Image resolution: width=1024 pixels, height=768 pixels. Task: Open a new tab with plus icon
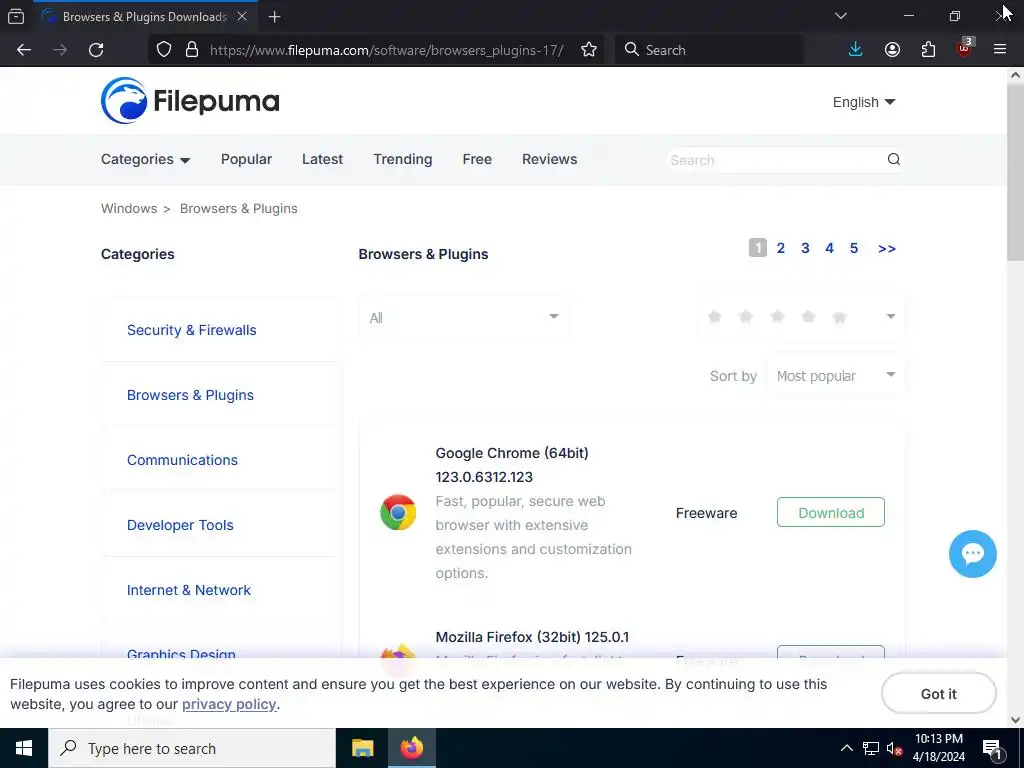pyautogui.click(x=274, y=17)
